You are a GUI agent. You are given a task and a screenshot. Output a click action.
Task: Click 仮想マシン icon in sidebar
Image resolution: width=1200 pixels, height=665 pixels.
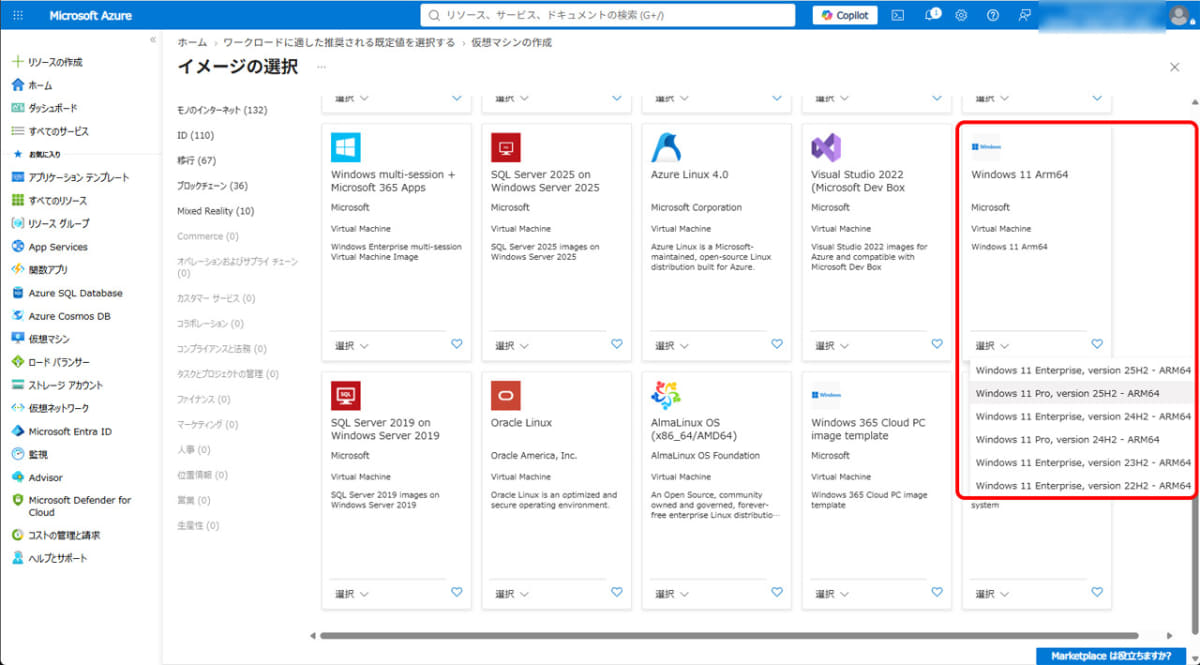17,339
